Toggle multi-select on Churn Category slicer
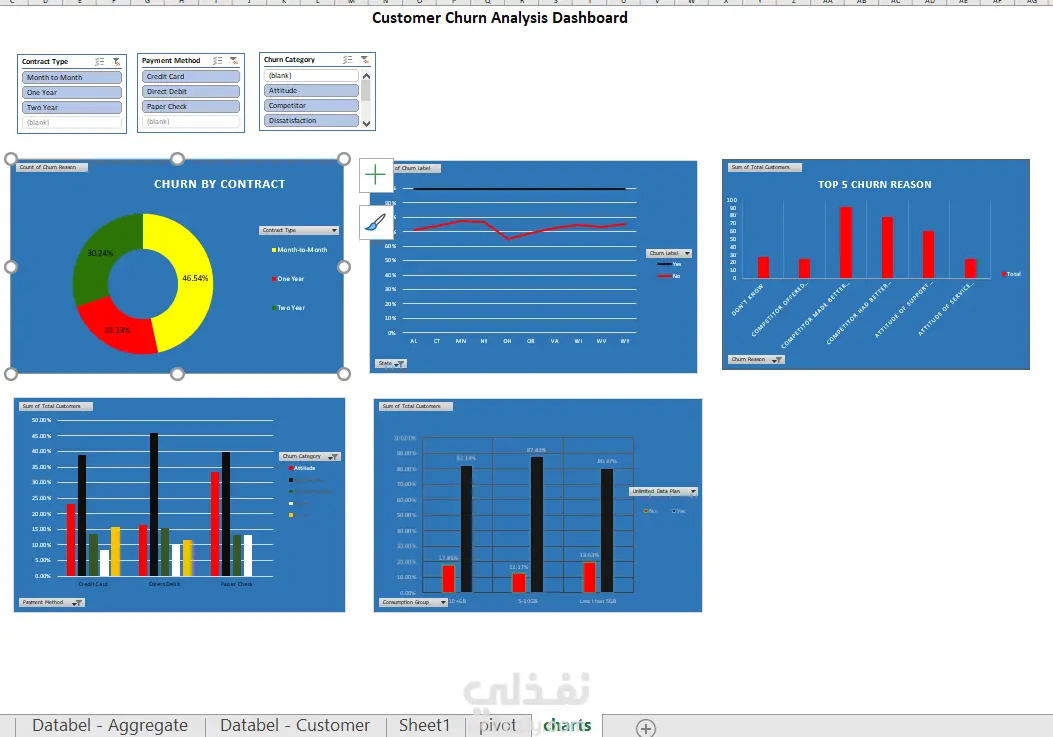The width and height of the screenshot is (1053, 737). click(348, 60)
